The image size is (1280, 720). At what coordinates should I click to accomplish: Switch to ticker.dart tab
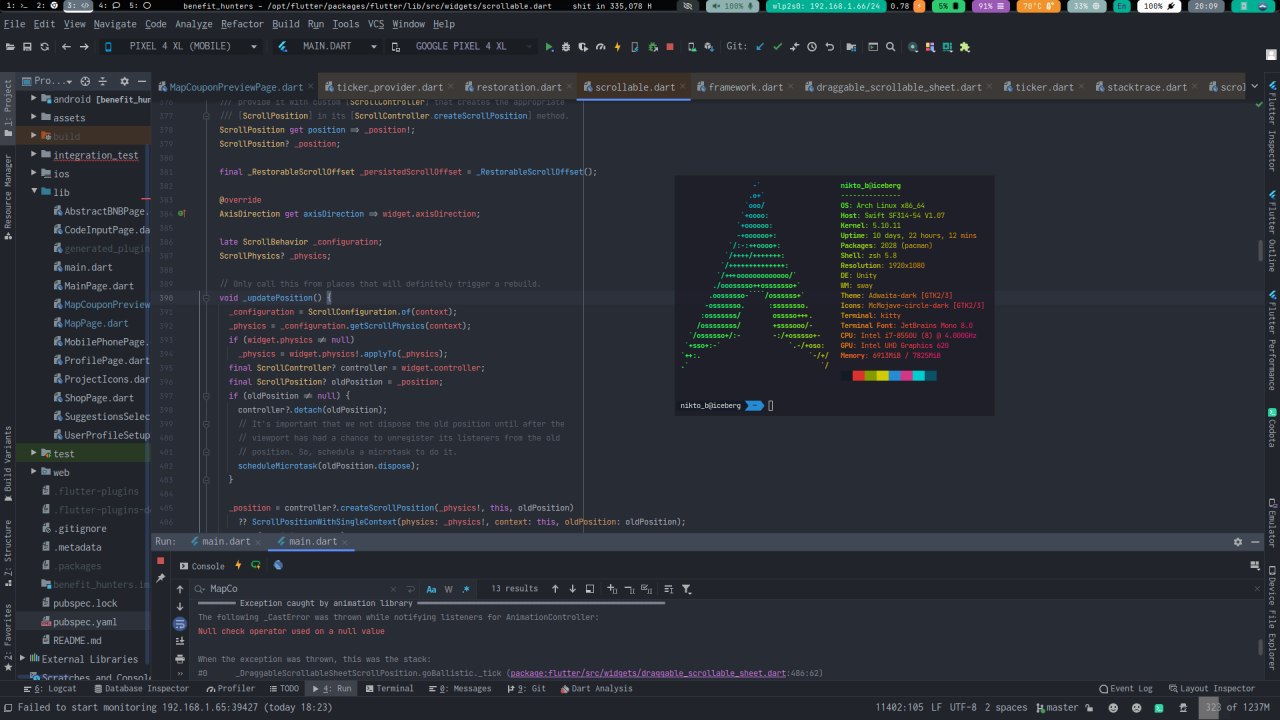click(1044, 88)
